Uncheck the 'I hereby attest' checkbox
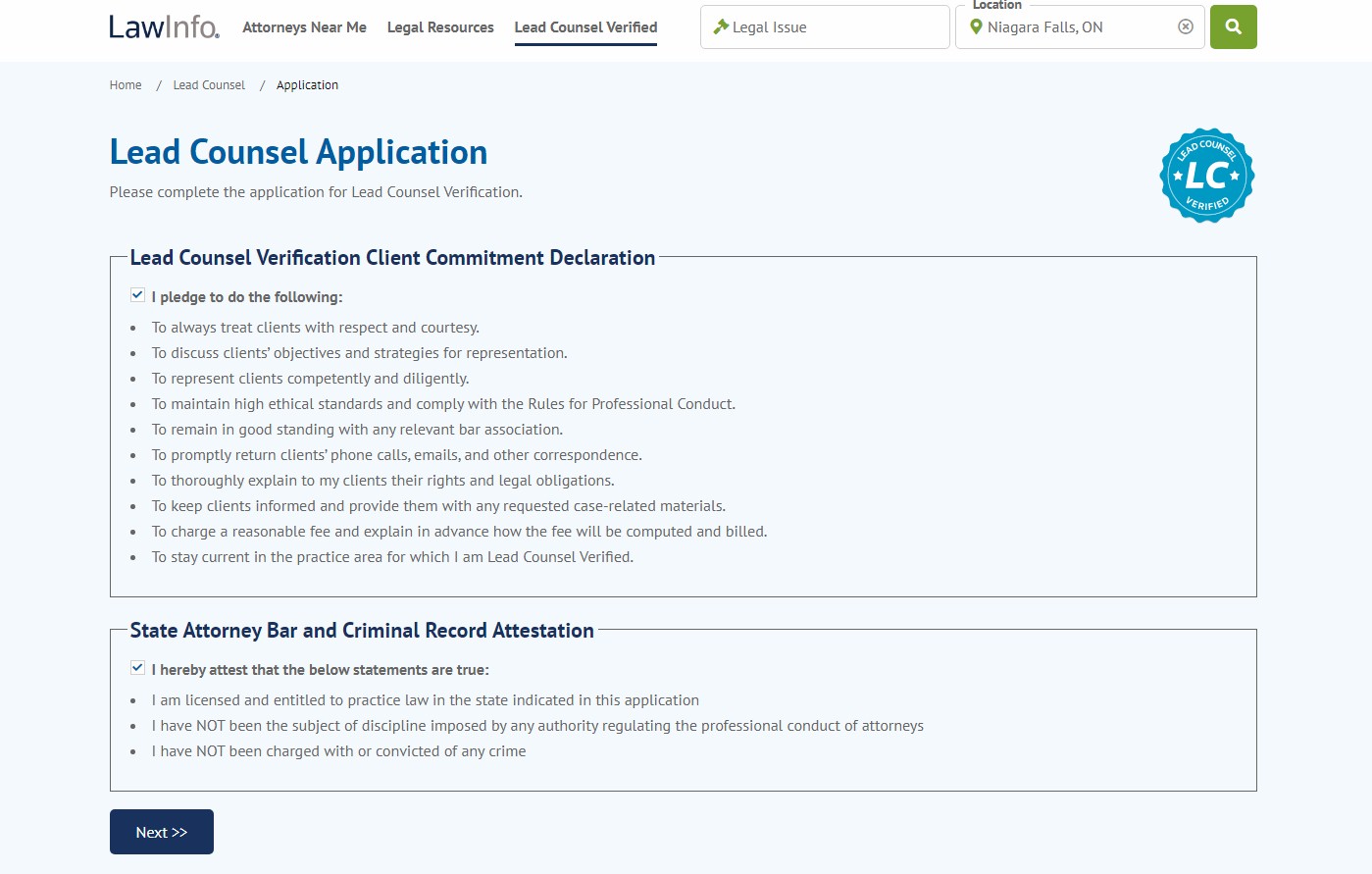This screenshot has width=1372, height=874. [x=137, y=668]
